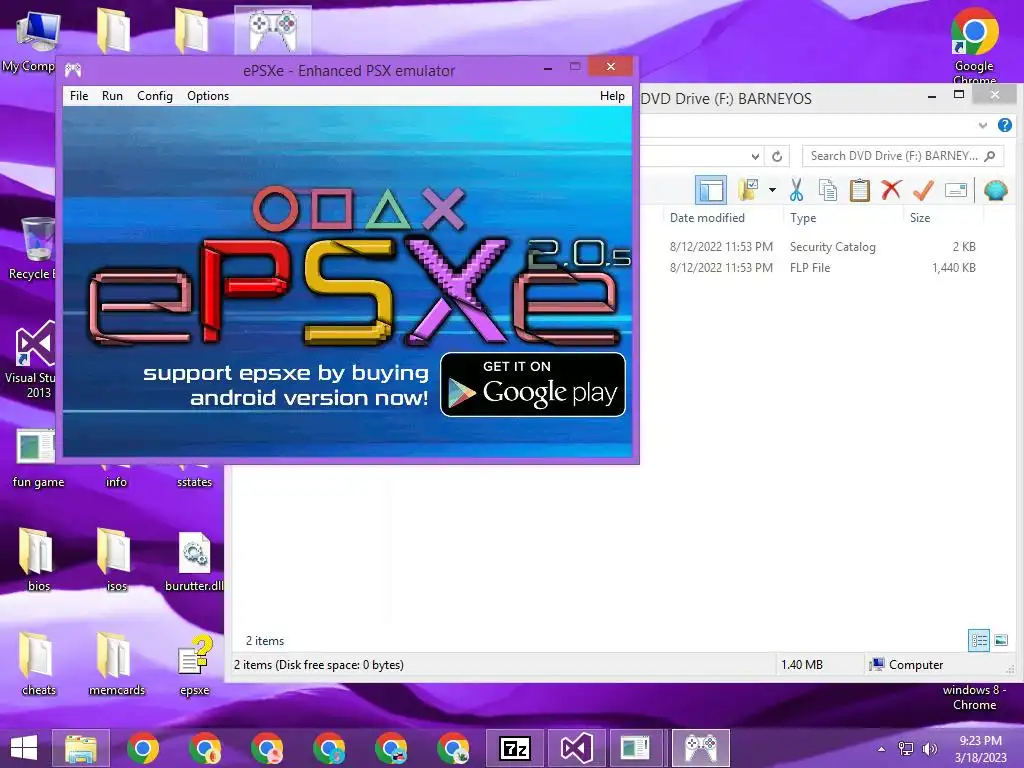The image size is (1024, 768).
Task: Select the isos folder on the desktop
Action: coord(116,560)
